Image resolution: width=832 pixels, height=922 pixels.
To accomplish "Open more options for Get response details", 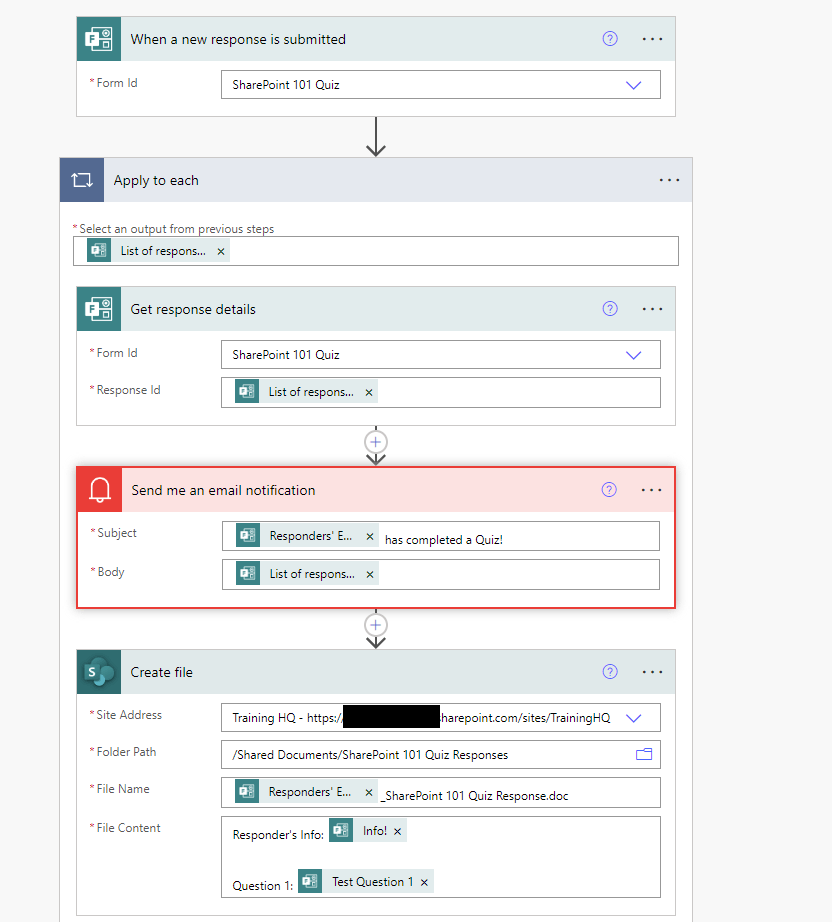I will click(652, 309).
